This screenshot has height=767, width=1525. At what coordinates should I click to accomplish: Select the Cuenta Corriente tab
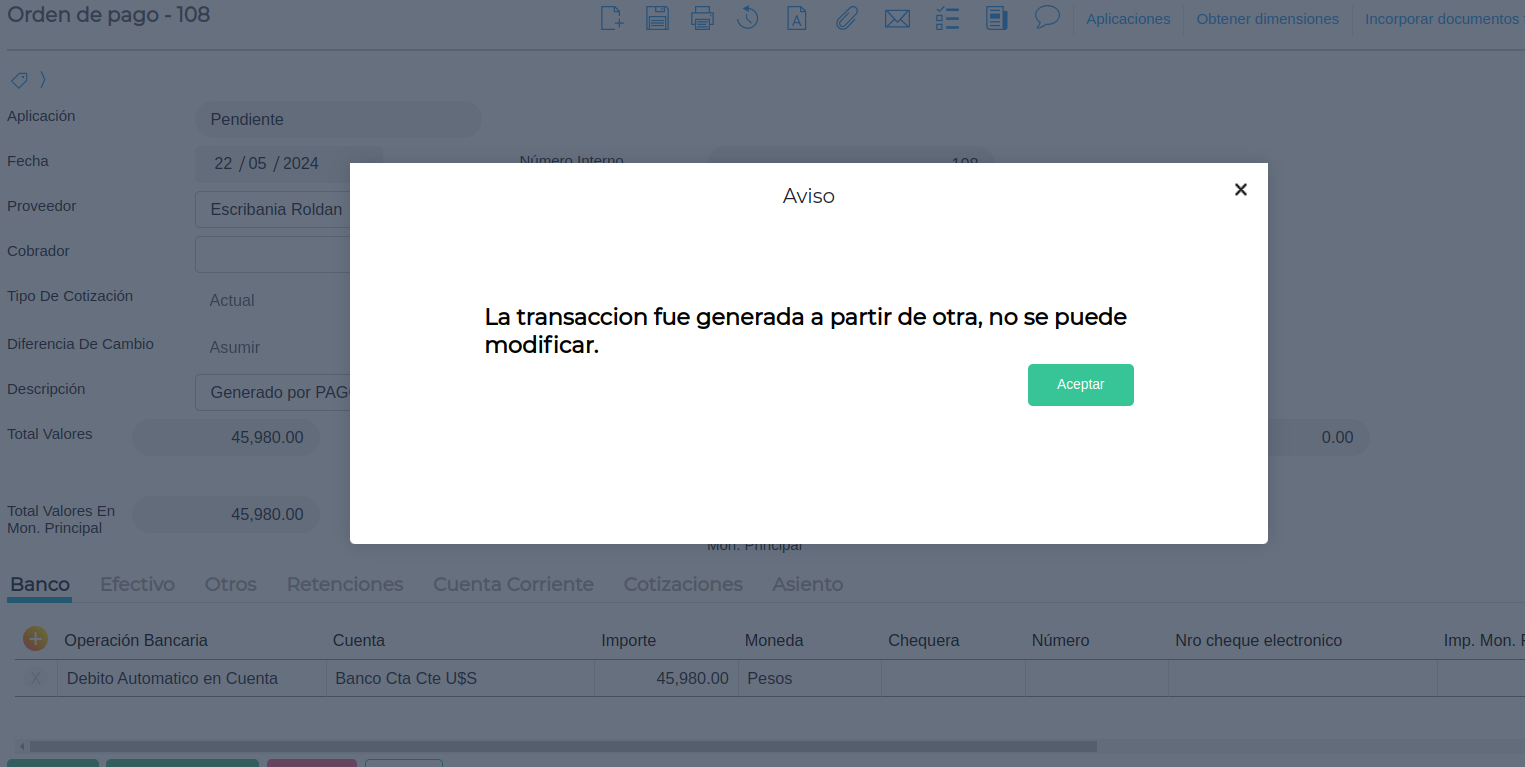click(x=513, y=584)
